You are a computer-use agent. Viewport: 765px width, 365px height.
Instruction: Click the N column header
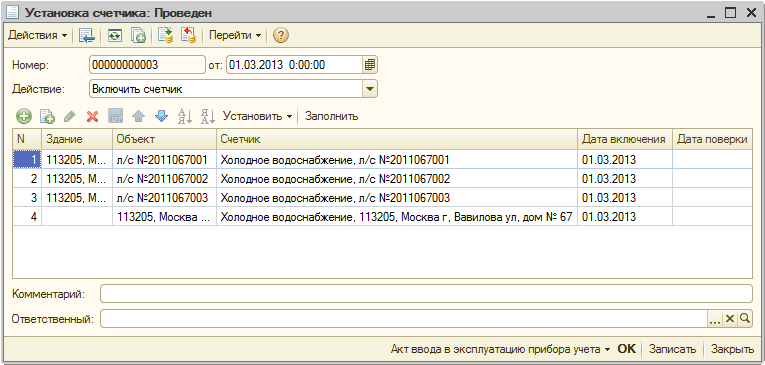coord(27,139)
